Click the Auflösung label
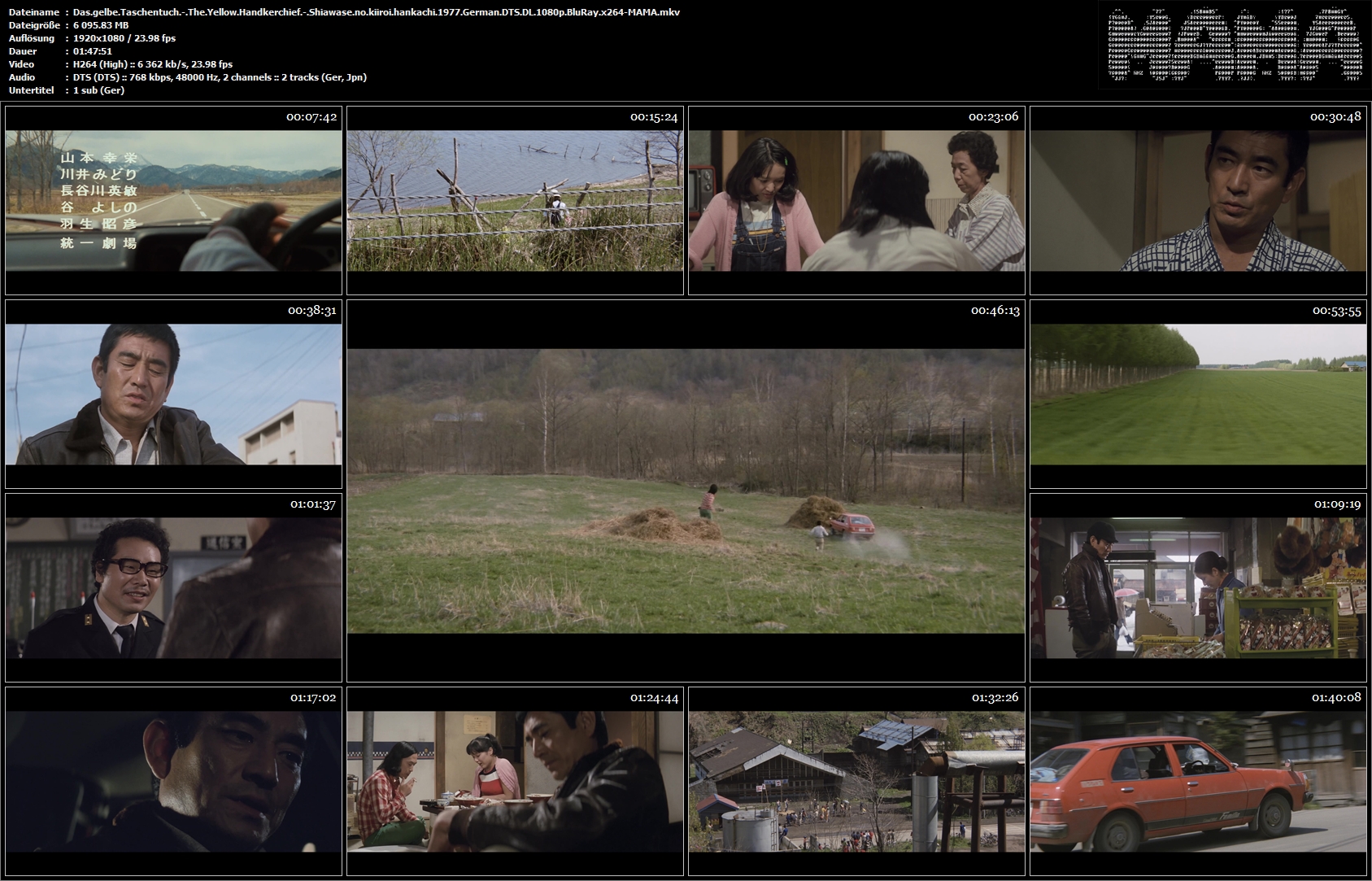 point(32,38)
